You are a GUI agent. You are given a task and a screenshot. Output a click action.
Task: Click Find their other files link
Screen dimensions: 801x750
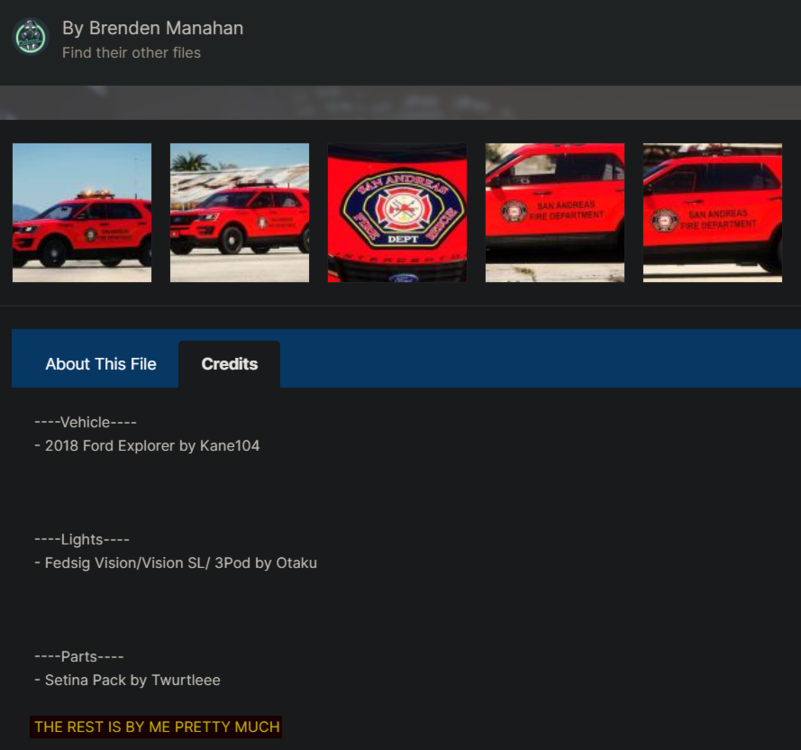131,53
